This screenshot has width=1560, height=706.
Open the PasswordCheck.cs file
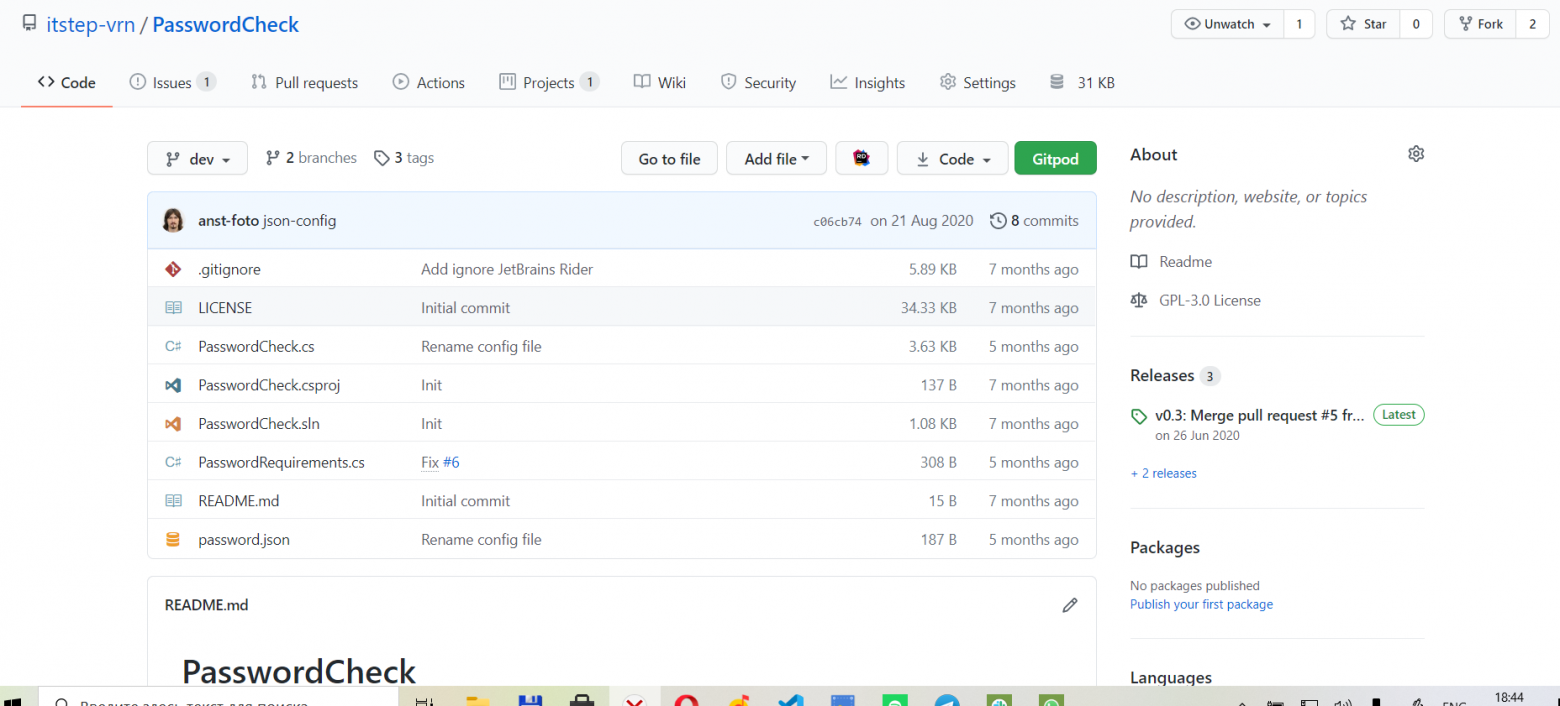click(x=257, y=346)
